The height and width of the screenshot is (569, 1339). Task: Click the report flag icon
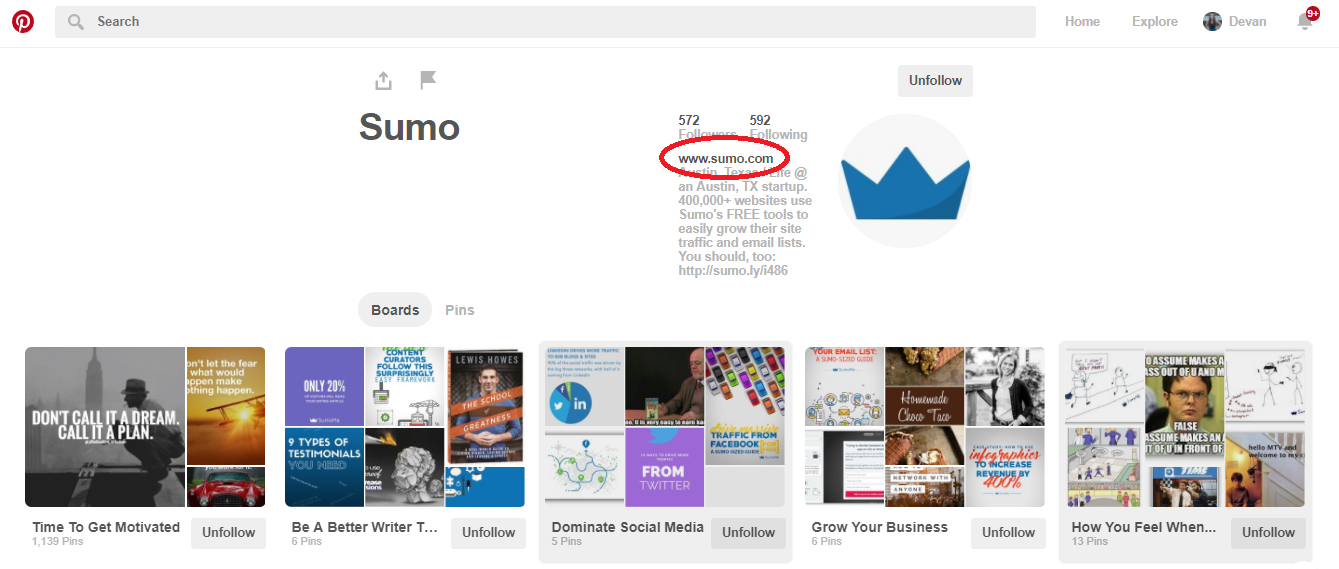pyautogui.click(x=428, y=80)
